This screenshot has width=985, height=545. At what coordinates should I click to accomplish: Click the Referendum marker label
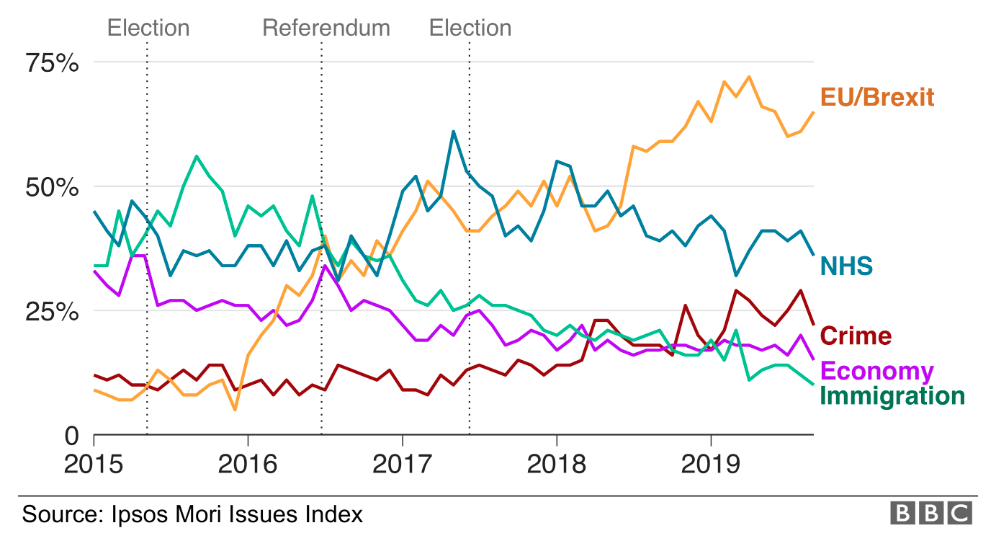click(x=326, y=28)
